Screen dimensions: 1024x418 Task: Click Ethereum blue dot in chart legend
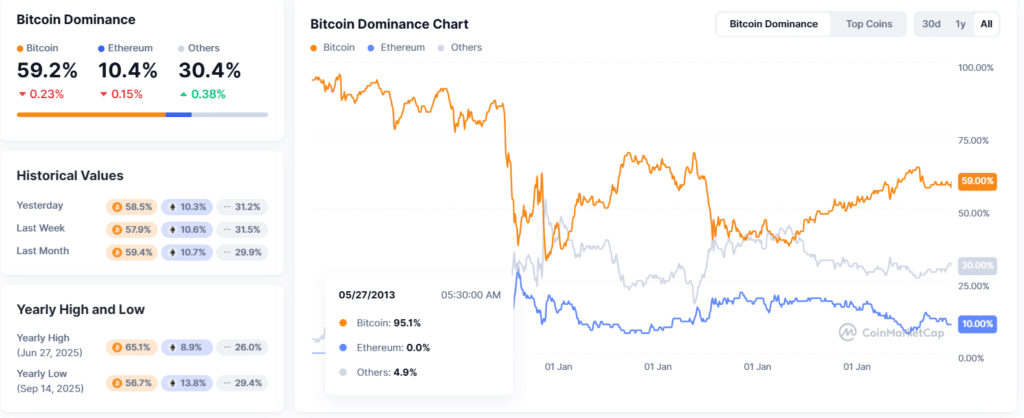coord(372,48)
